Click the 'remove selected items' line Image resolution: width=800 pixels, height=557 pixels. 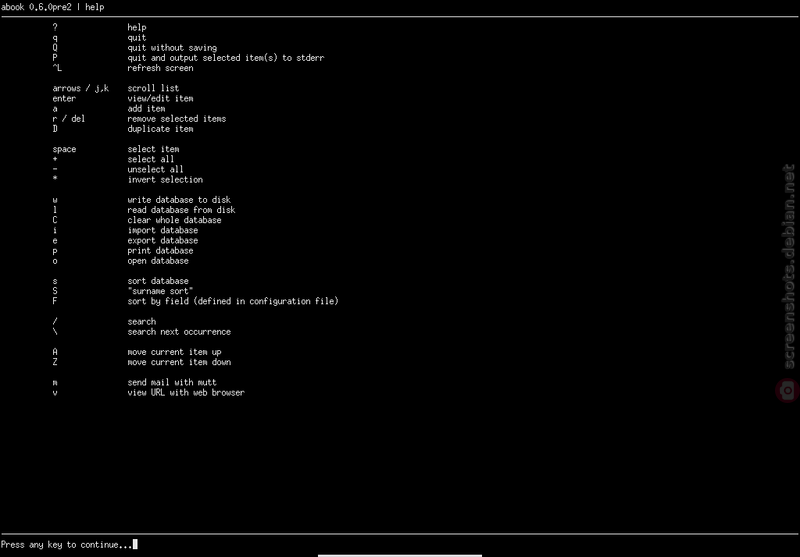(x=177, y=119)
